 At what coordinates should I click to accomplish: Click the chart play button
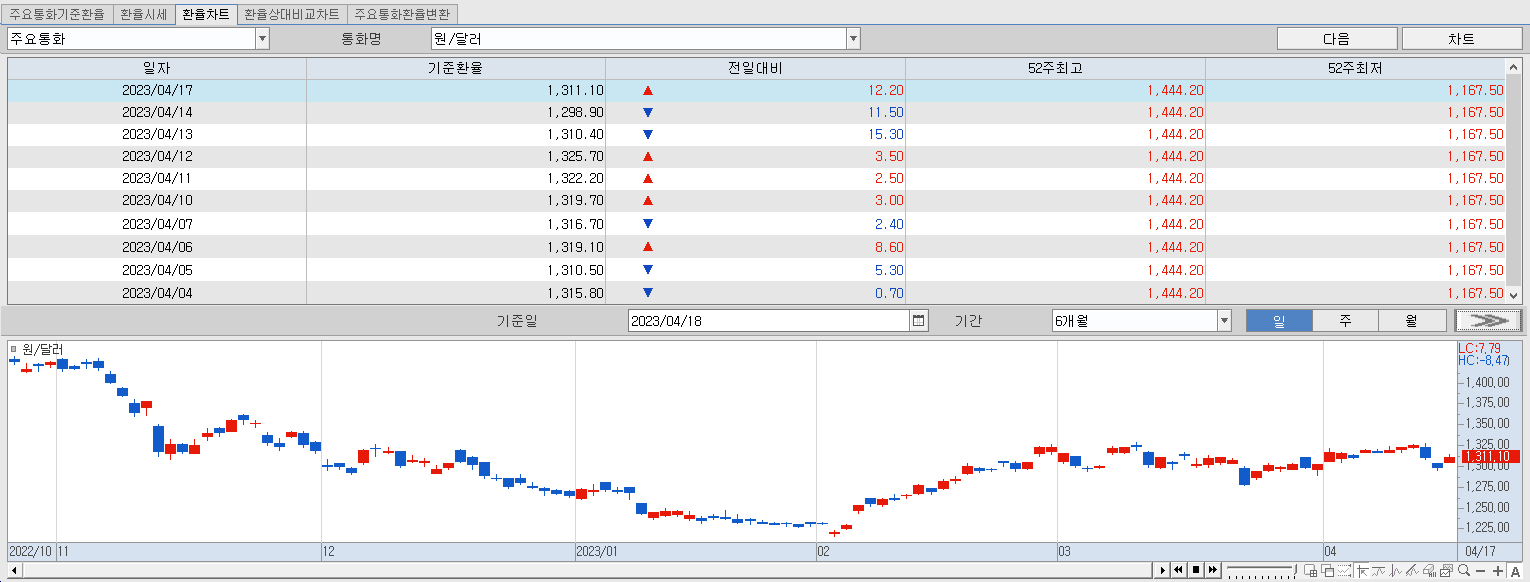1162,570
